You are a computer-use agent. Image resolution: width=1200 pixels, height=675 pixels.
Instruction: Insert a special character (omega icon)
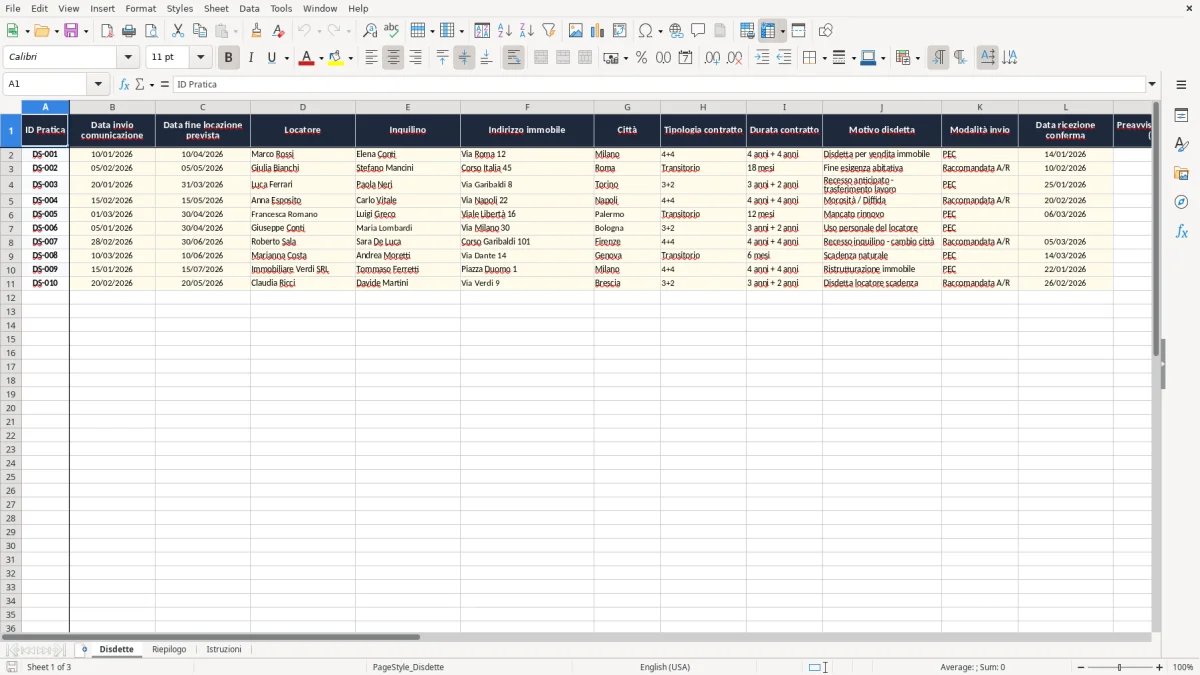coord(645,31)
